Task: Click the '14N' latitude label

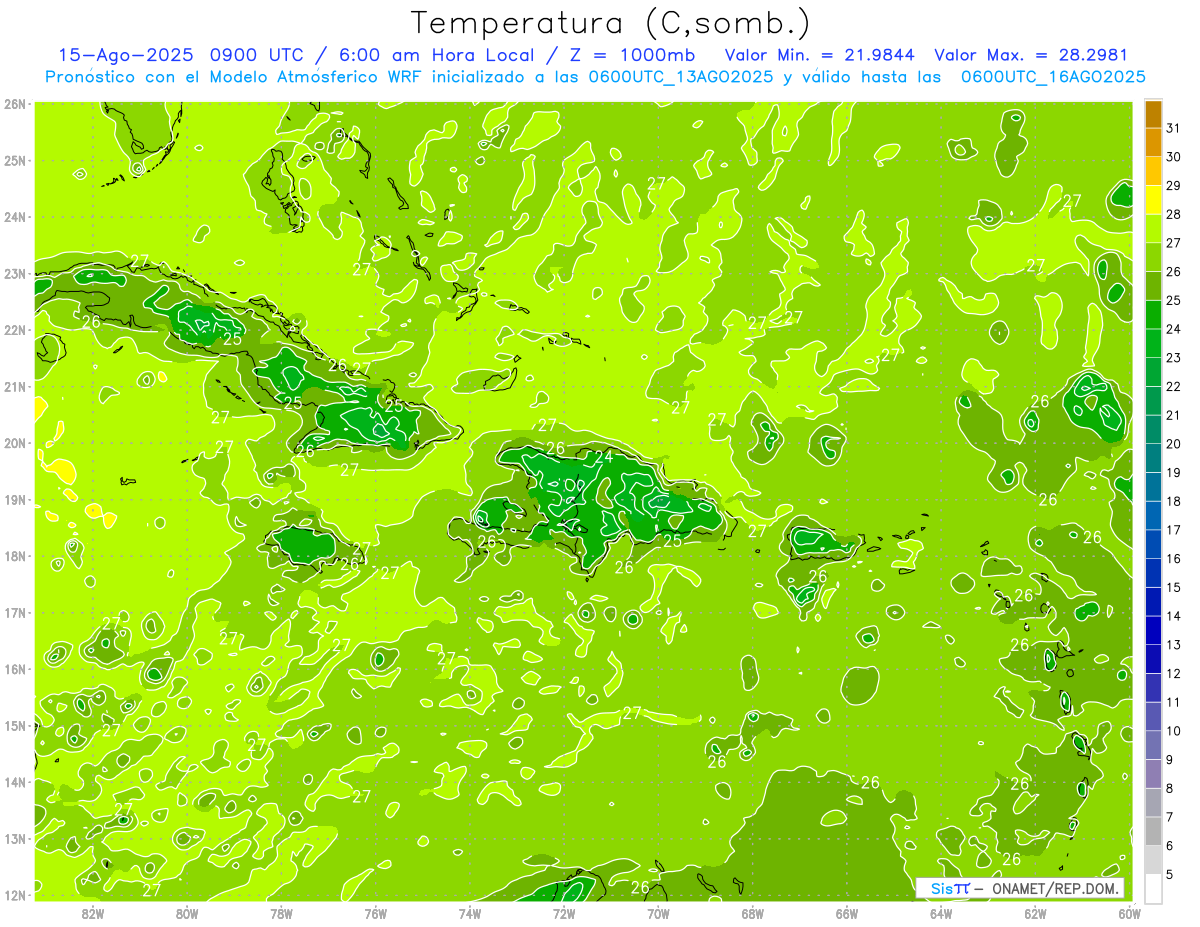Action: click(15, 782)
